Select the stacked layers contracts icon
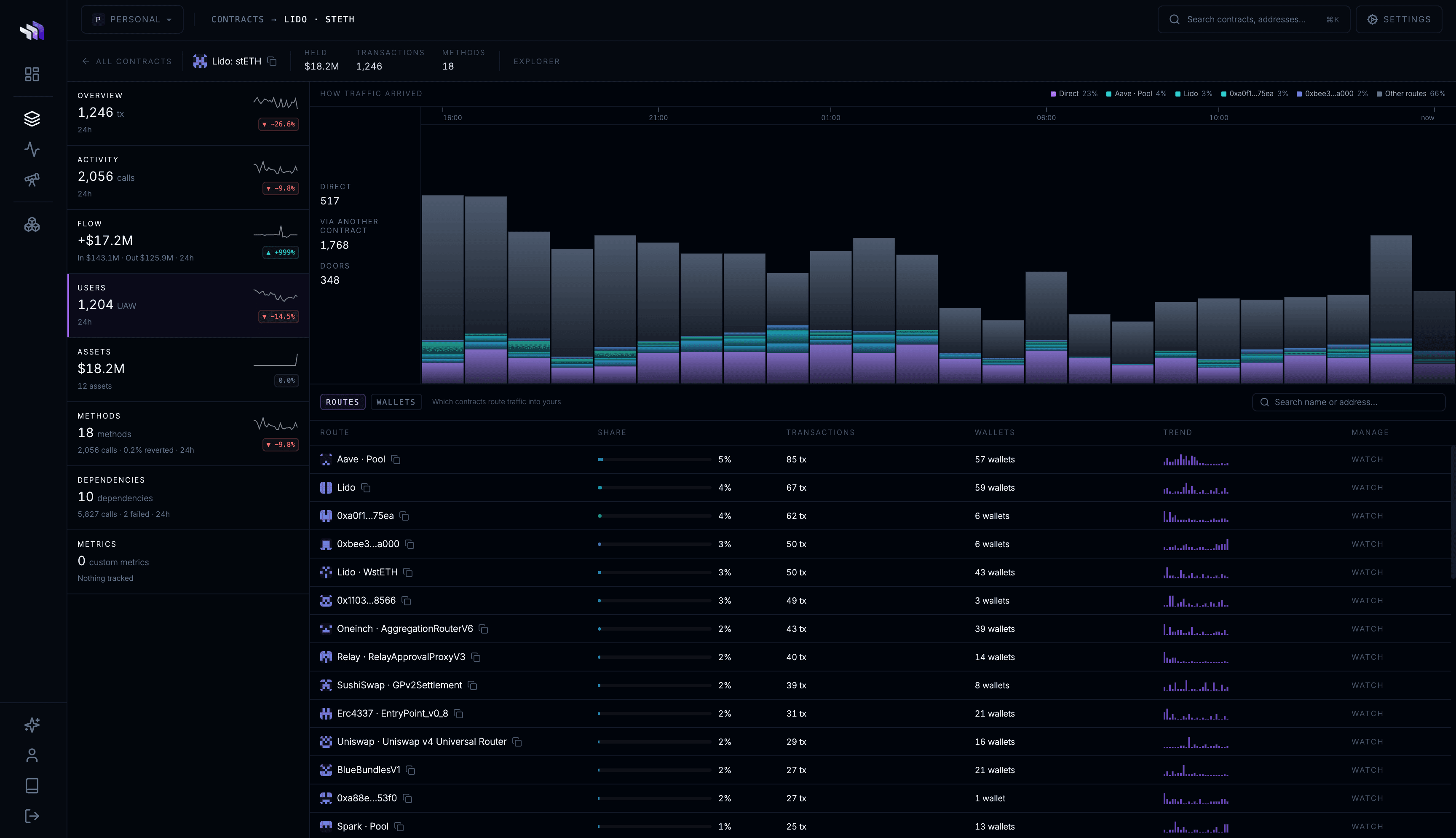The image size is (1456, 838). (32, 119)
